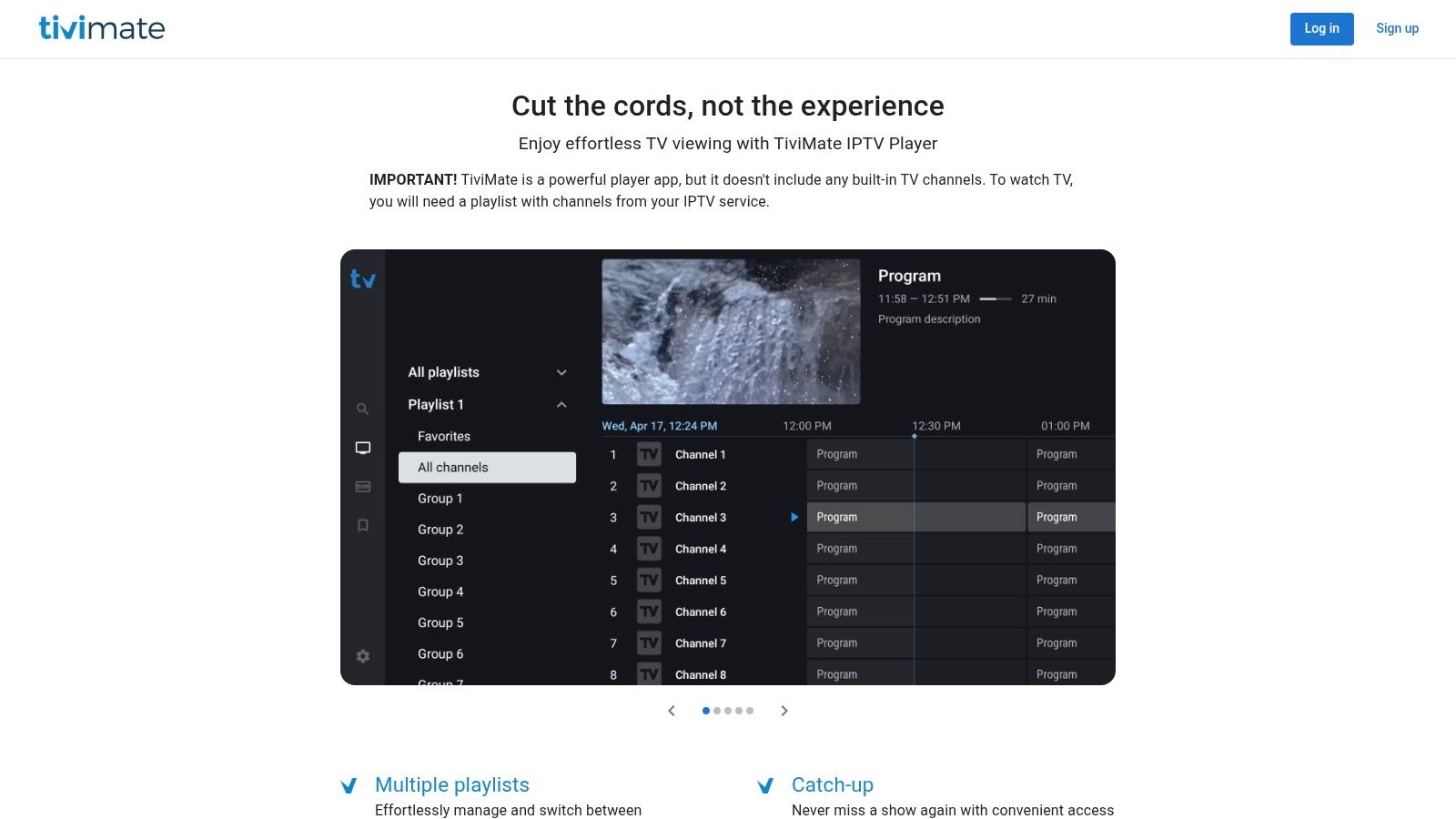Click the Program description text
This screenshot has width=1456, height=819.
coord(929,319)
